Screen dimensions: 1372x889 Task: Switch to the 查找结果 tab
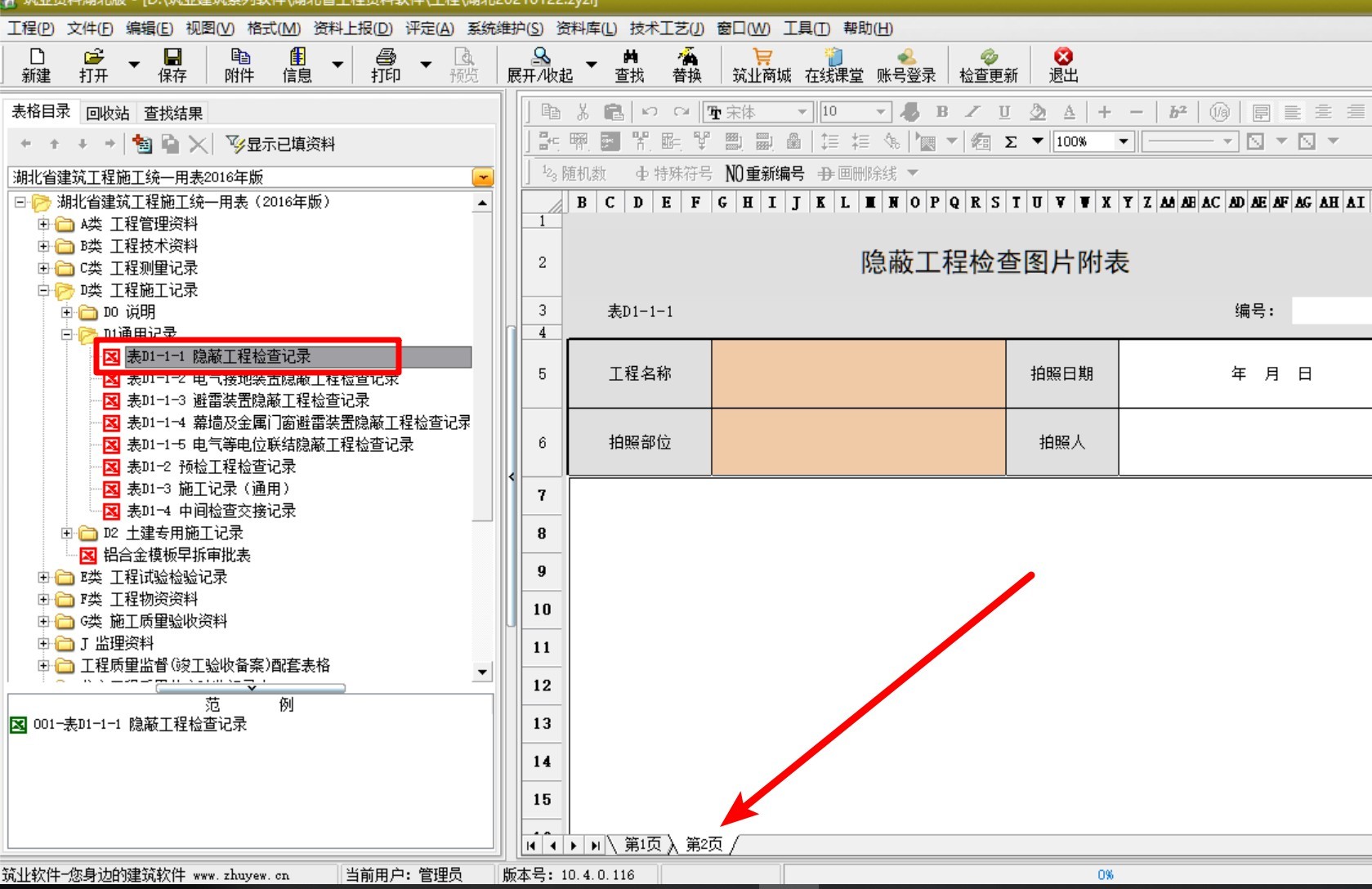(x=173, y=113)
